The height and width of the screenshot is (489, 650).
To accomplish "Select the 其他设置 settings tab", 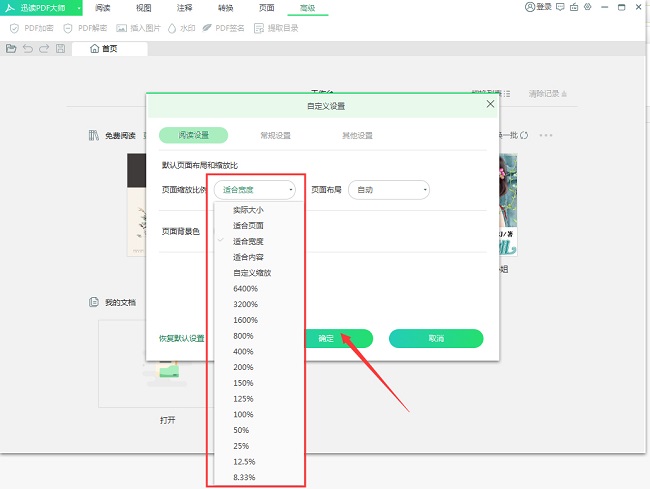I will [x=357, y=136].
